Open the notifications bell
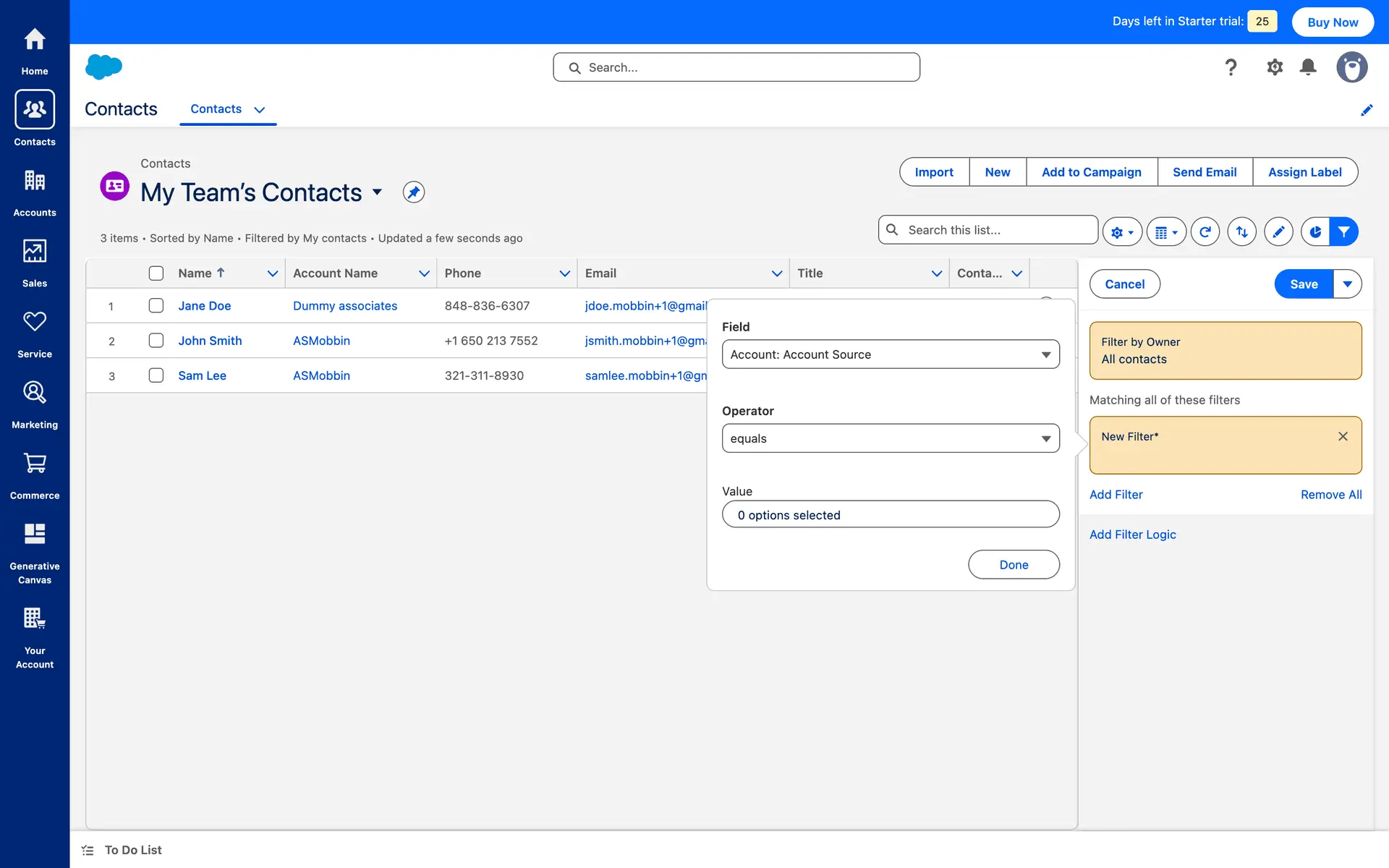The image size is (1389, 868). pos(1307,67)
